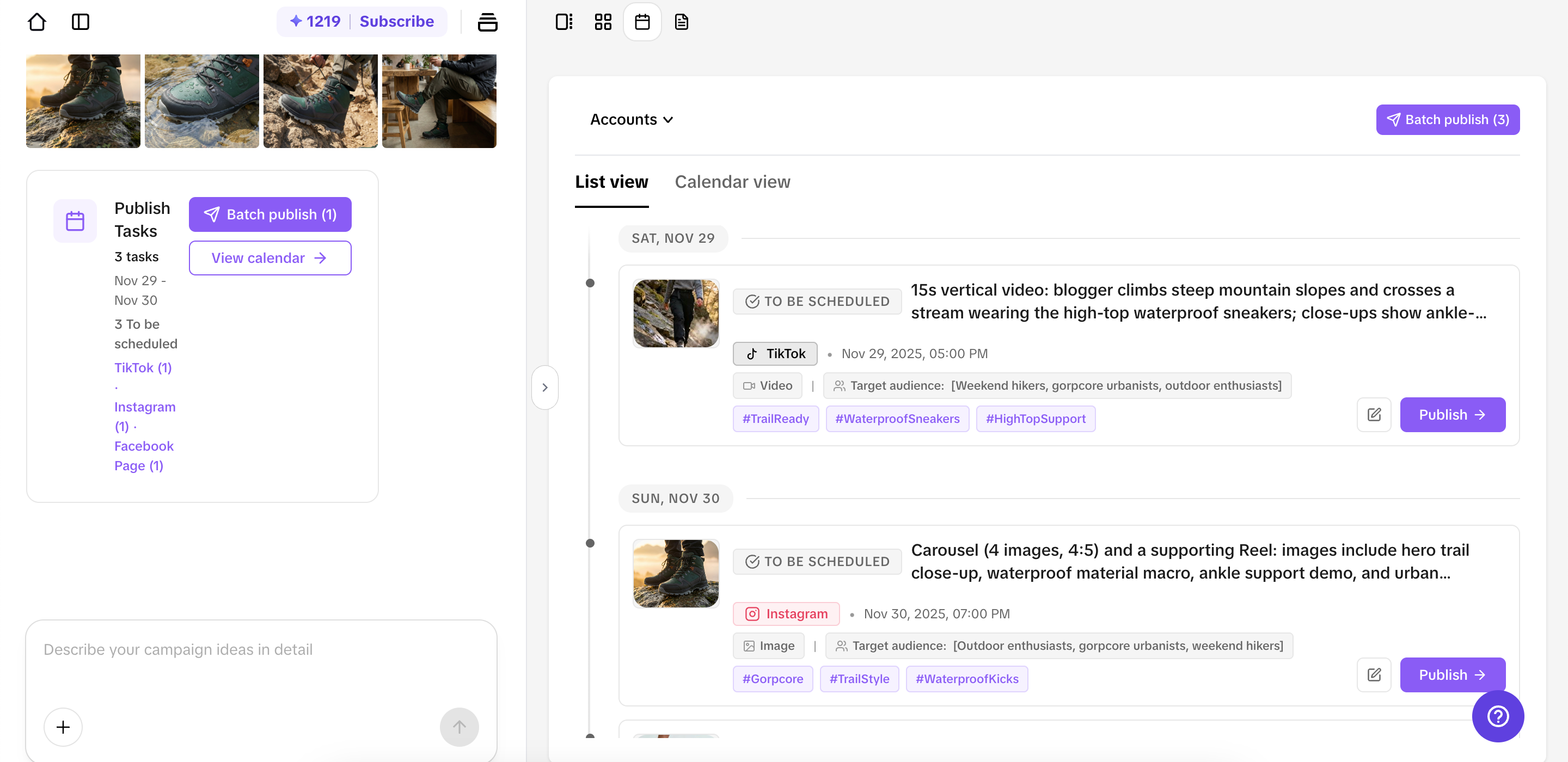The height and width of the screenshot is (762, 1568).
Task: Open the document view icon
Action: coord(681,22)
